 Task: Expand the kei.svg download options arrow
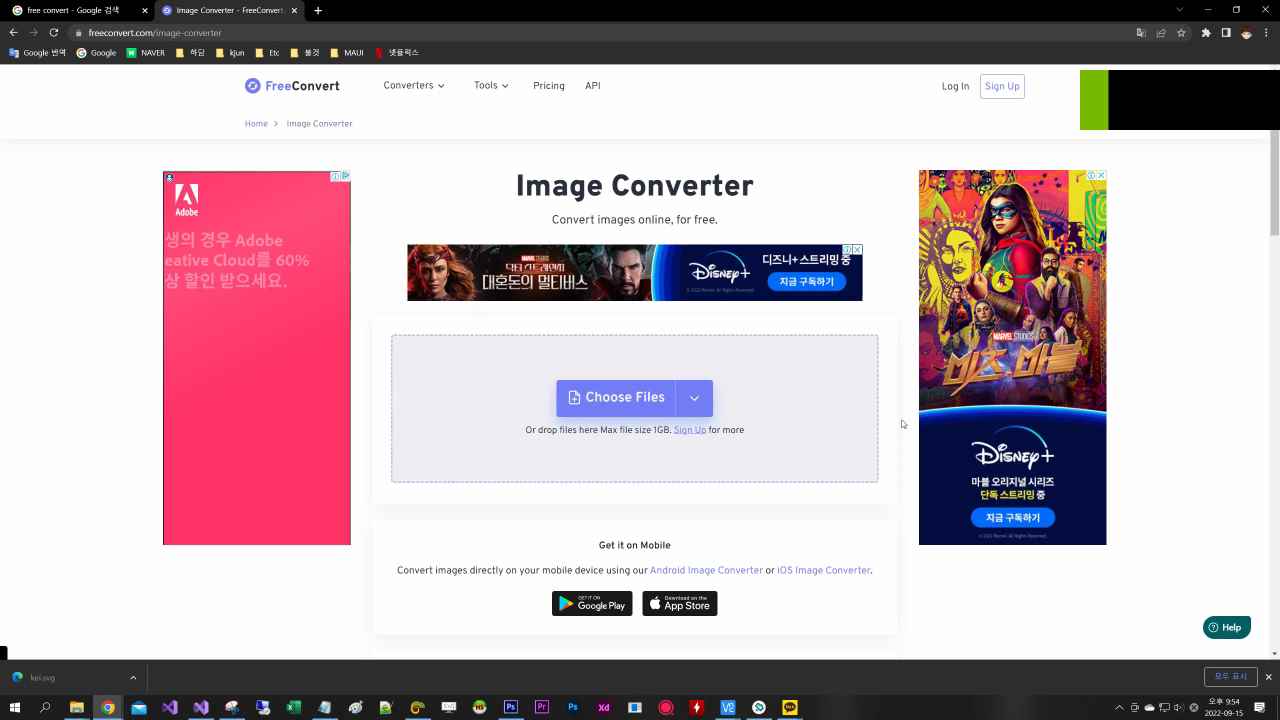coord(133,678)
